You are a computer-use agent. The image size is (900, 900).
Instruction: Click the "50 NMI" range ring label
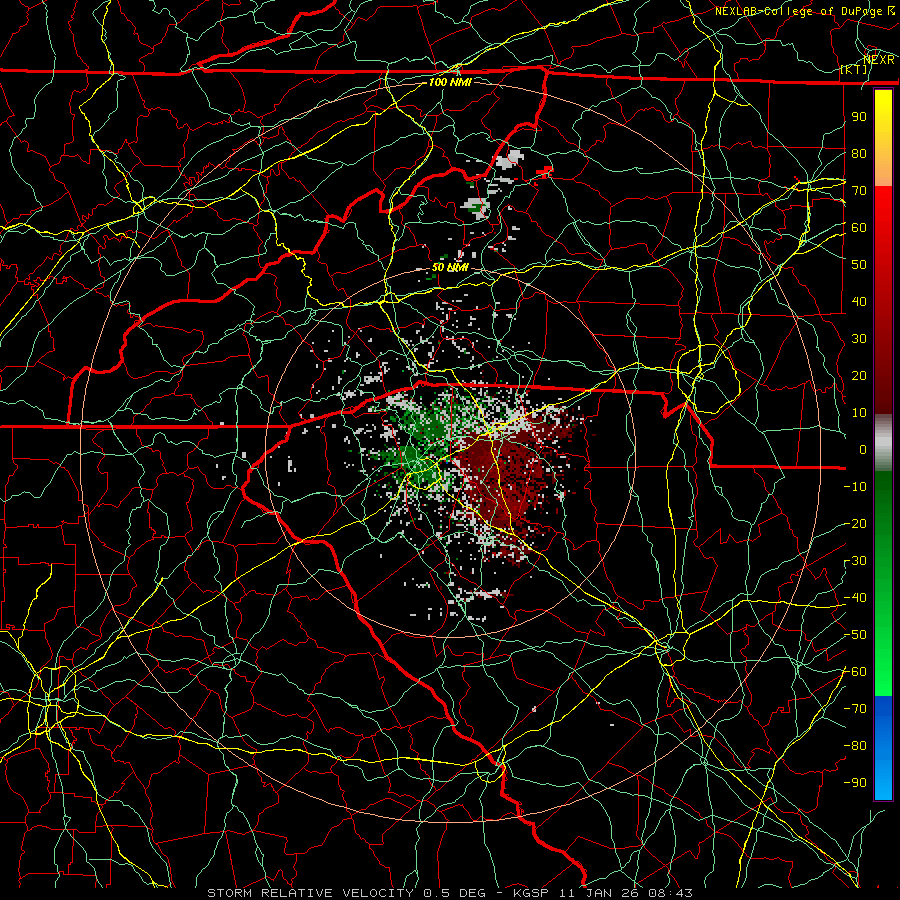(450, 267)
